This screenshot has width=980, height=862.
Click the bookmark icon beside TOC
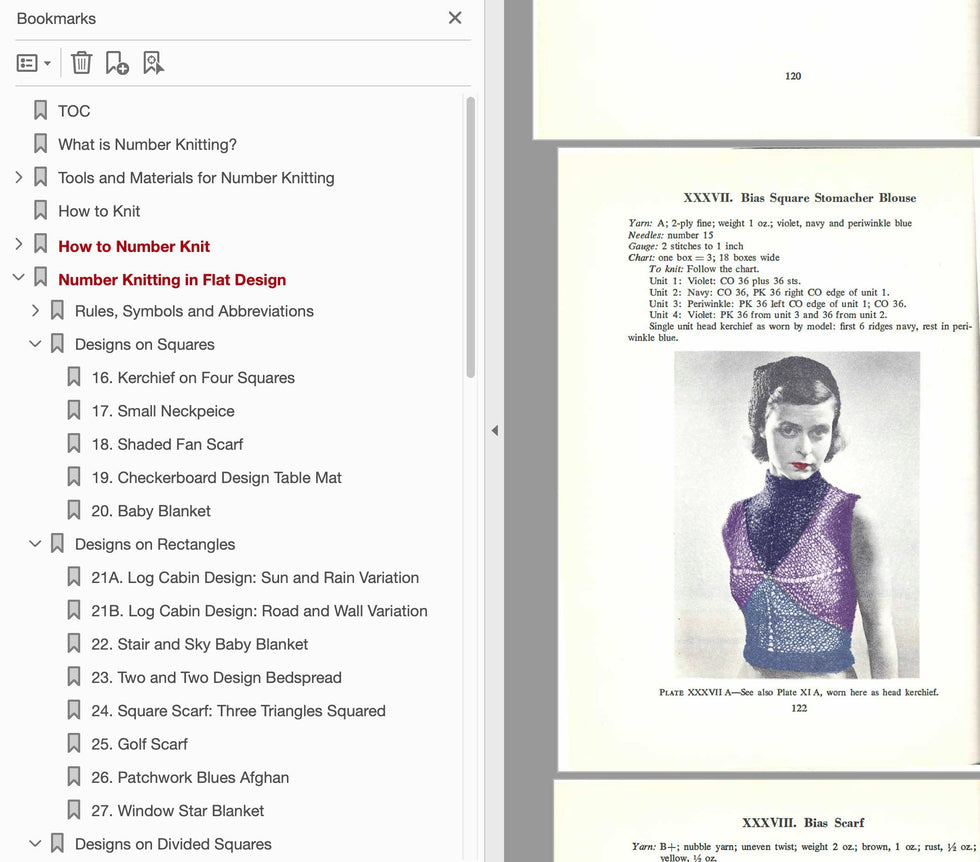40,110
